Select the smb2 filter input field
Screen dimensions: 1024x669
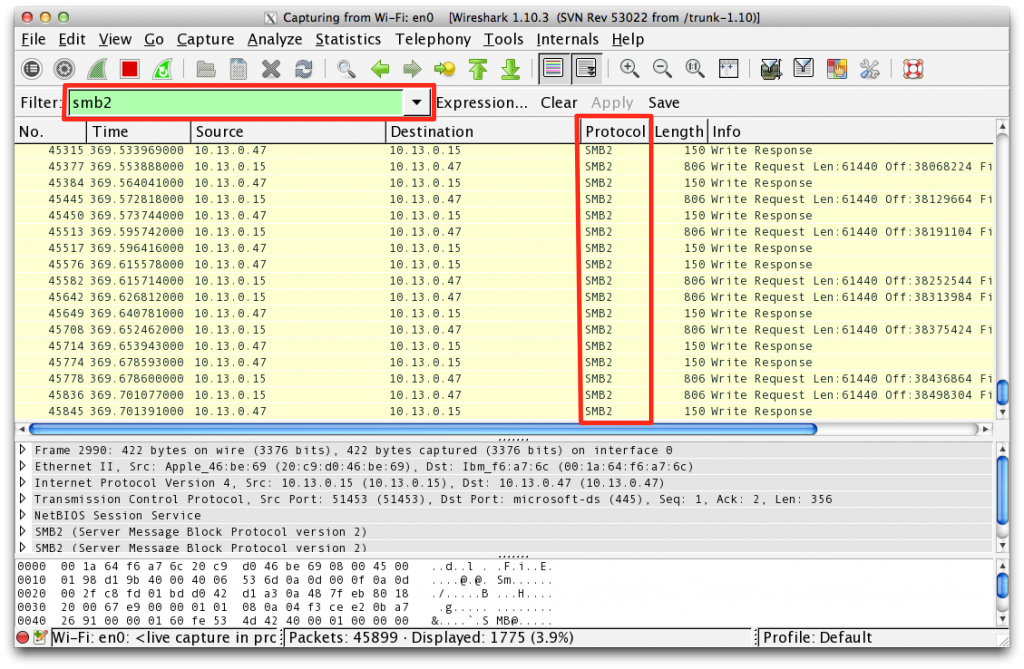(240, 102)
